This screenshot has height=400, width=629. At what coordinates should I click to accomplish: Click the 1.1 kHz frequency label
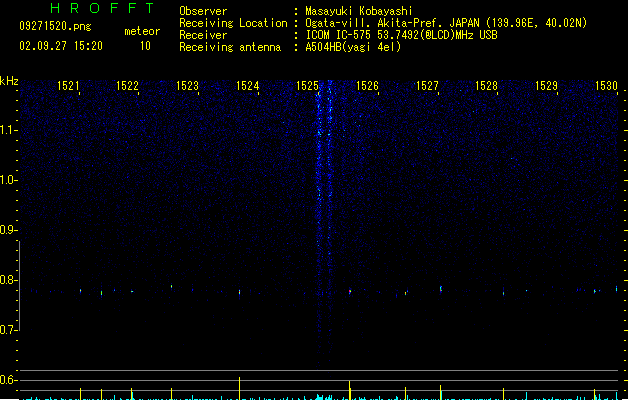coord(8,130)
